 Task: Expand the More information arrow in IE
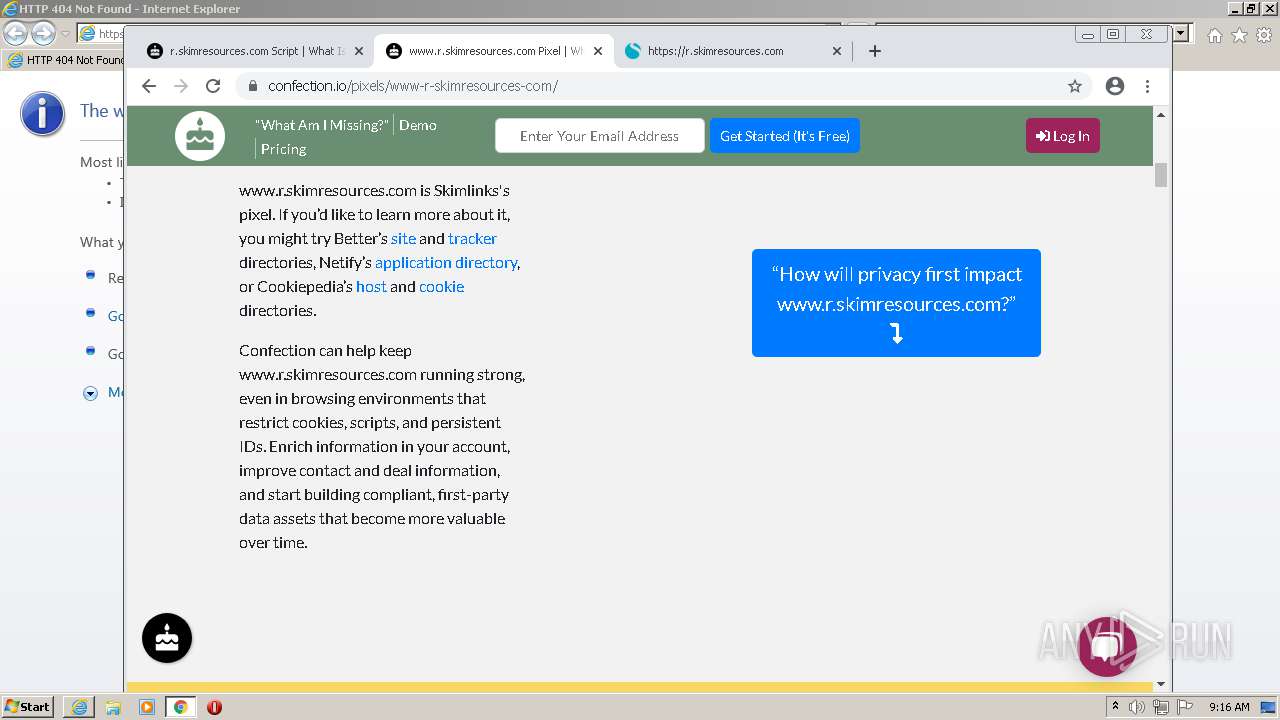[x=90, y=393]
